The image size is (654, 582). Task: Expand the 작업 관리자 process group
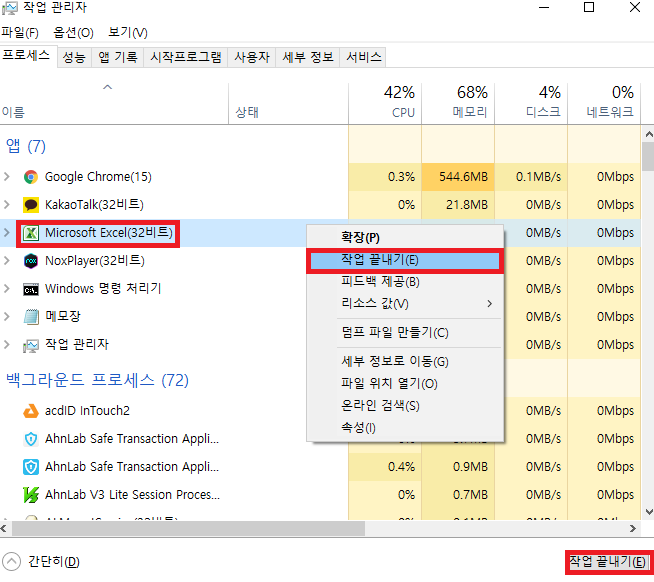point(7,345)
